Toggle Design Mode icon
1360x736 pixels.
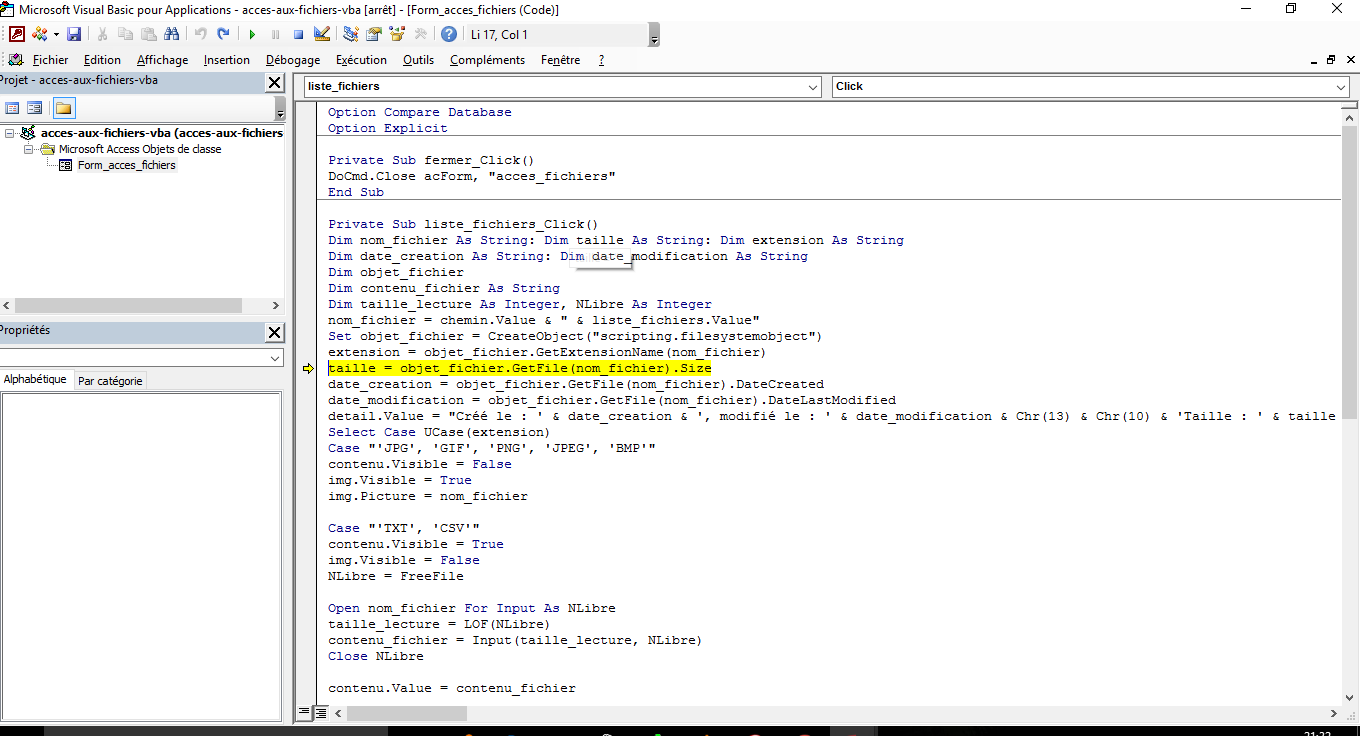click(x=321, y=34)
